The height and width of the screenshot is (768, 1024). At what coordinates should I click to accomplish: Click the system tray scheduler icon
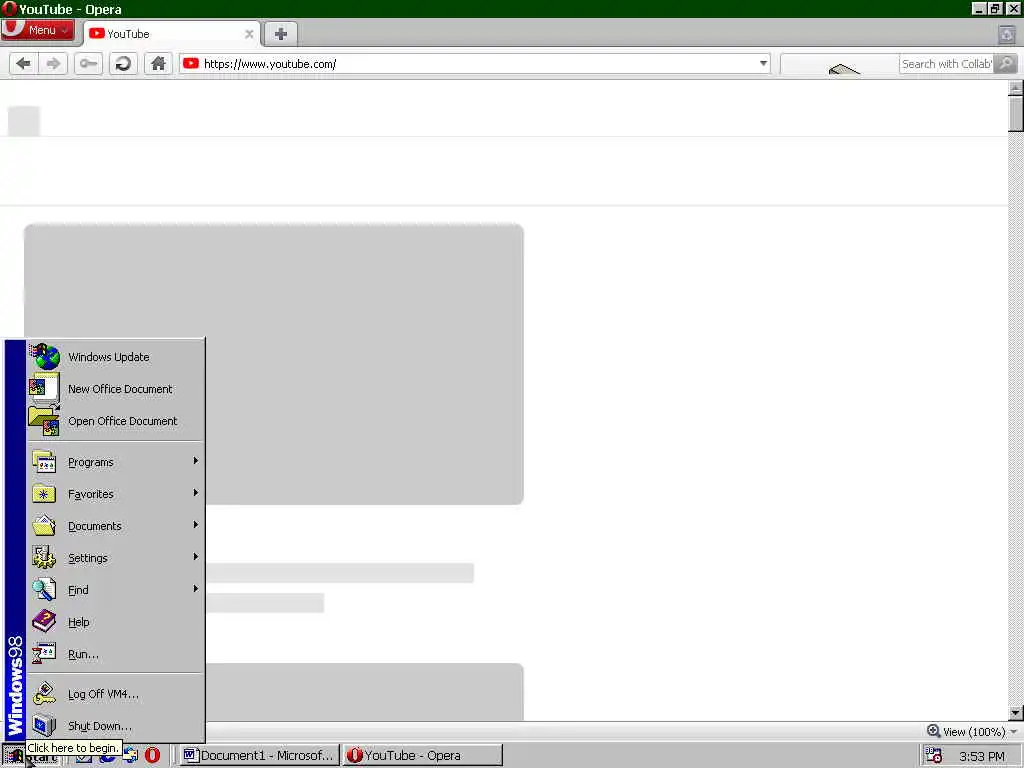pyautogui.click(x=933, y=756)
